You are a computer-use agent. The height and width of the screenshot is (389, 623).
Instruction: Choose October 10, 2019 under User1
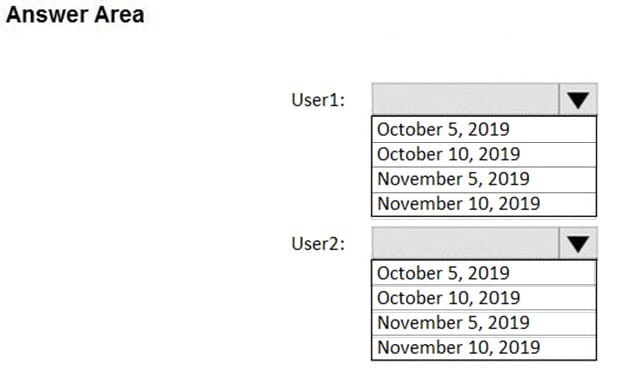[x=484, y=155]
